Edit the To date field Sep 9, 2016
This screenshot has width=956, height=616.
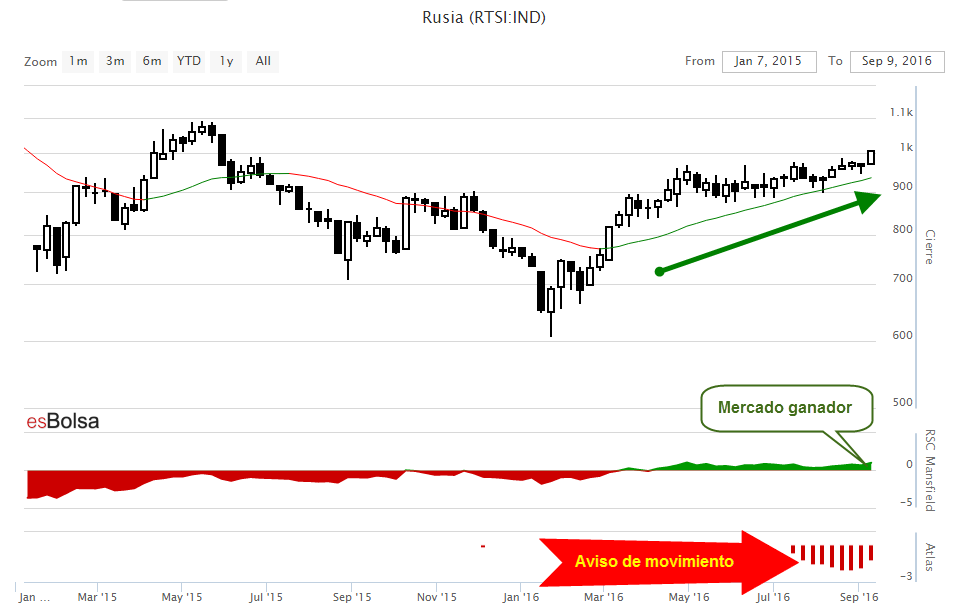click(897, 62)
